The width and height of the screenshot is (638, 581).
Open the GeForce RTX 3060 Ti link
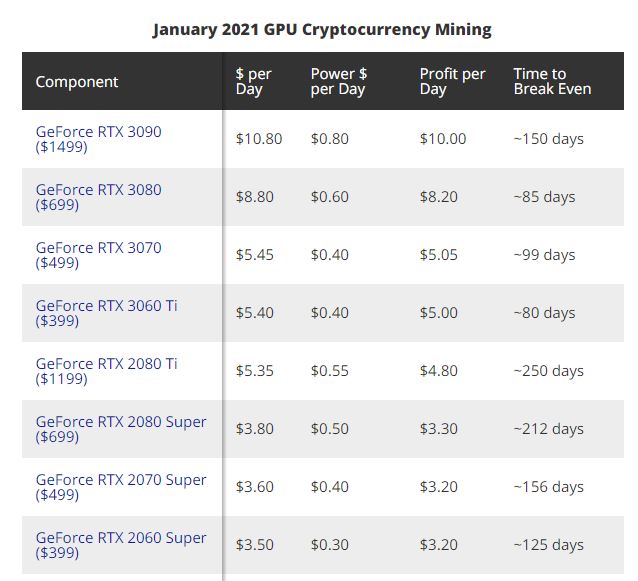(107, 313)
